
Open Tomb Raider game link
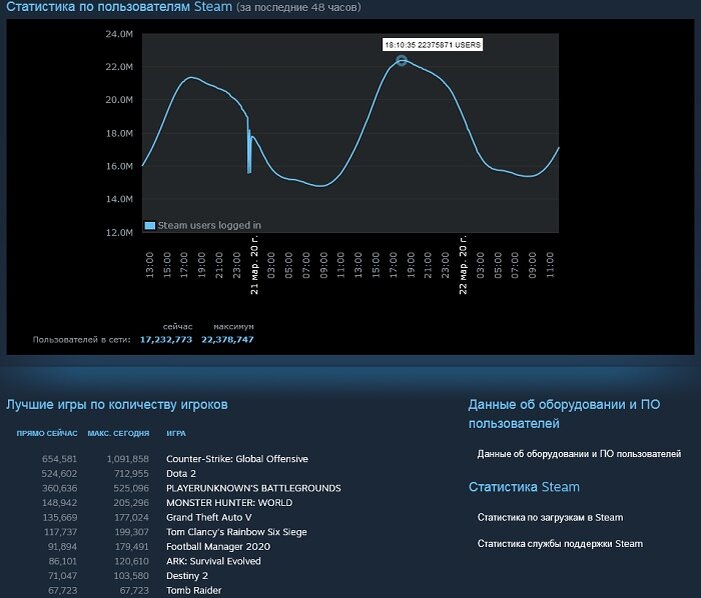pyautogui.click(x=194, y=590)
